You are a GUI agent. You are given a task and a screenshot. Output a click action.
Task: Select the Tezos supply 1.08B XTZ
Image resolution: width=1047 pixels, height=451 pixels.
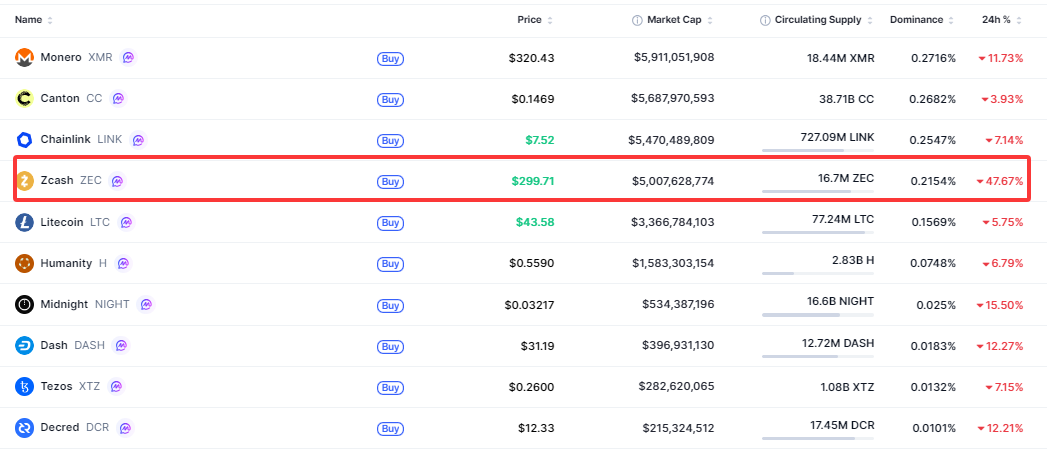pos(845,386)
